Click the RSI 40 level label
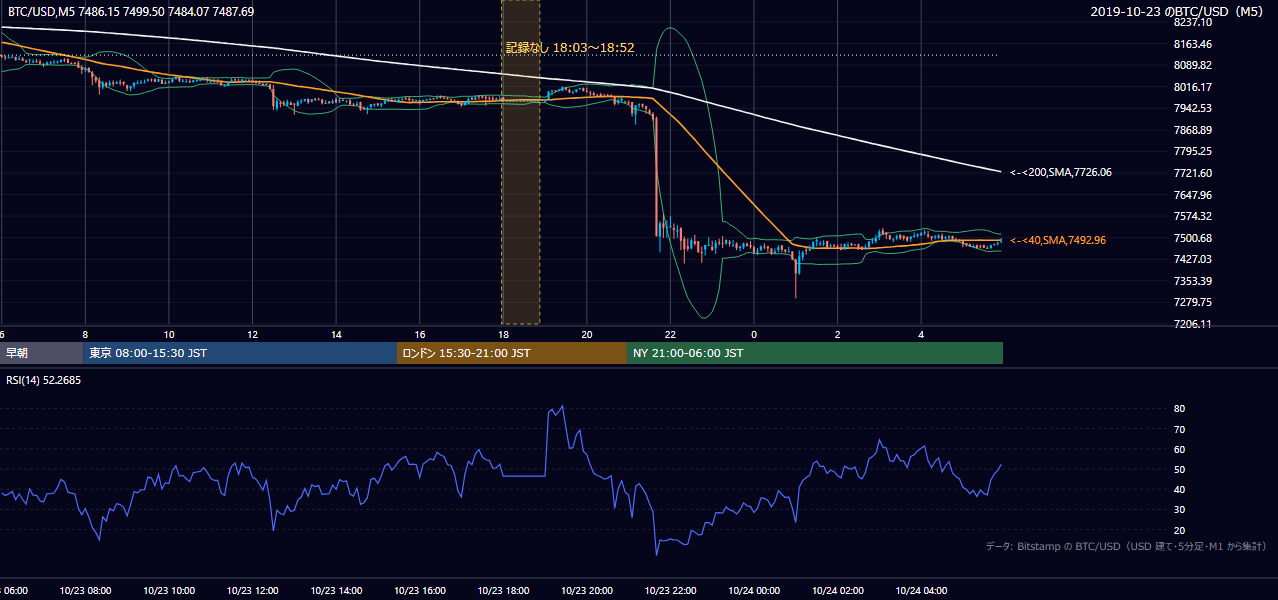The height and width of the screenshot is (600, 1278). pyautogui.click(x=1179, y=489)
